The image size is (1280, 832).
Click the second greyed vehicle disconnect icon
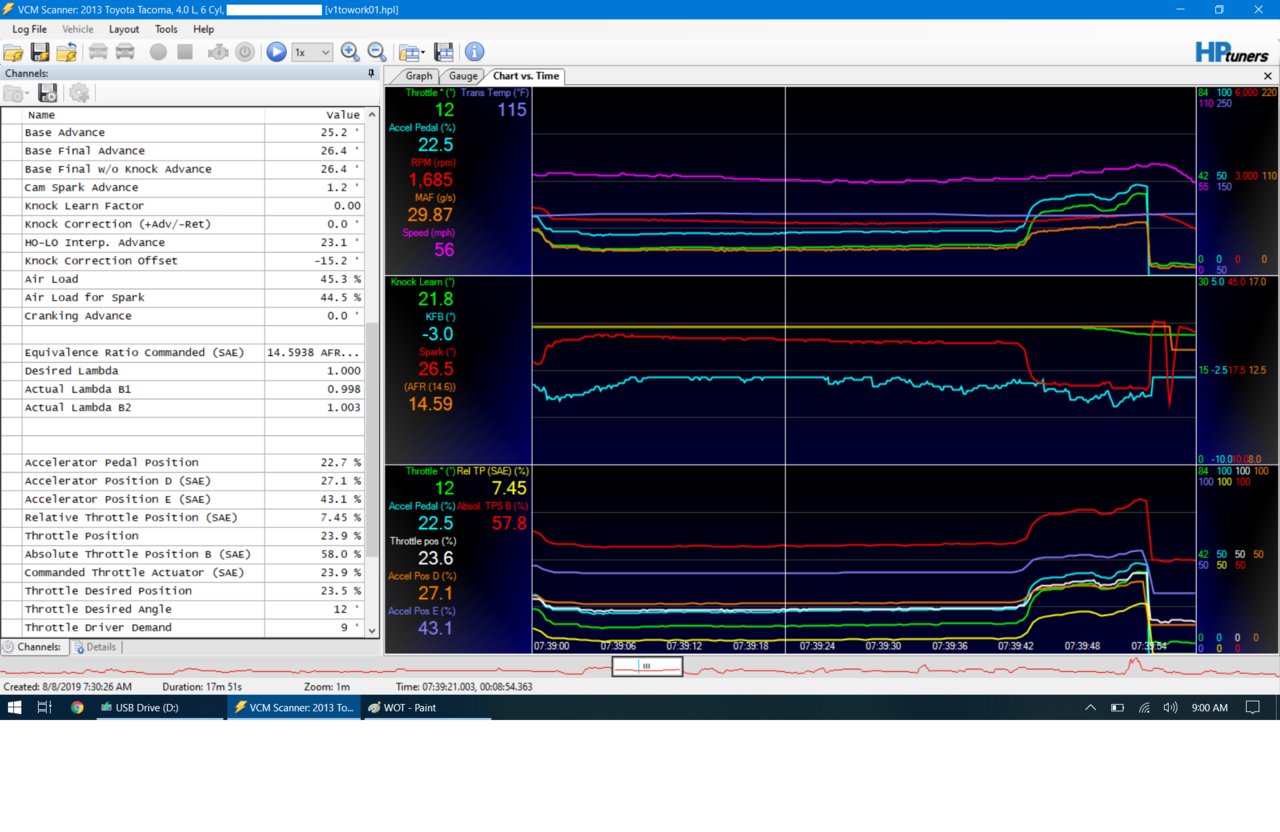coord(125,52)
